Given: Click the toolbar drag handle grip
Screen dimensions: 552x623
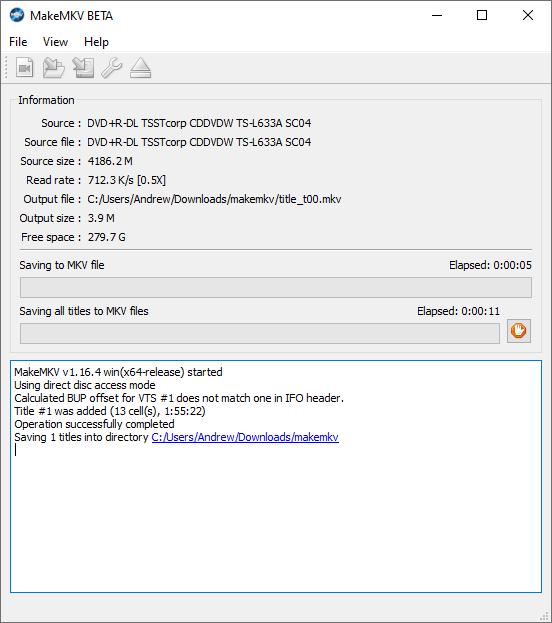Looking at the screenshot, I should tap(6, 68).
